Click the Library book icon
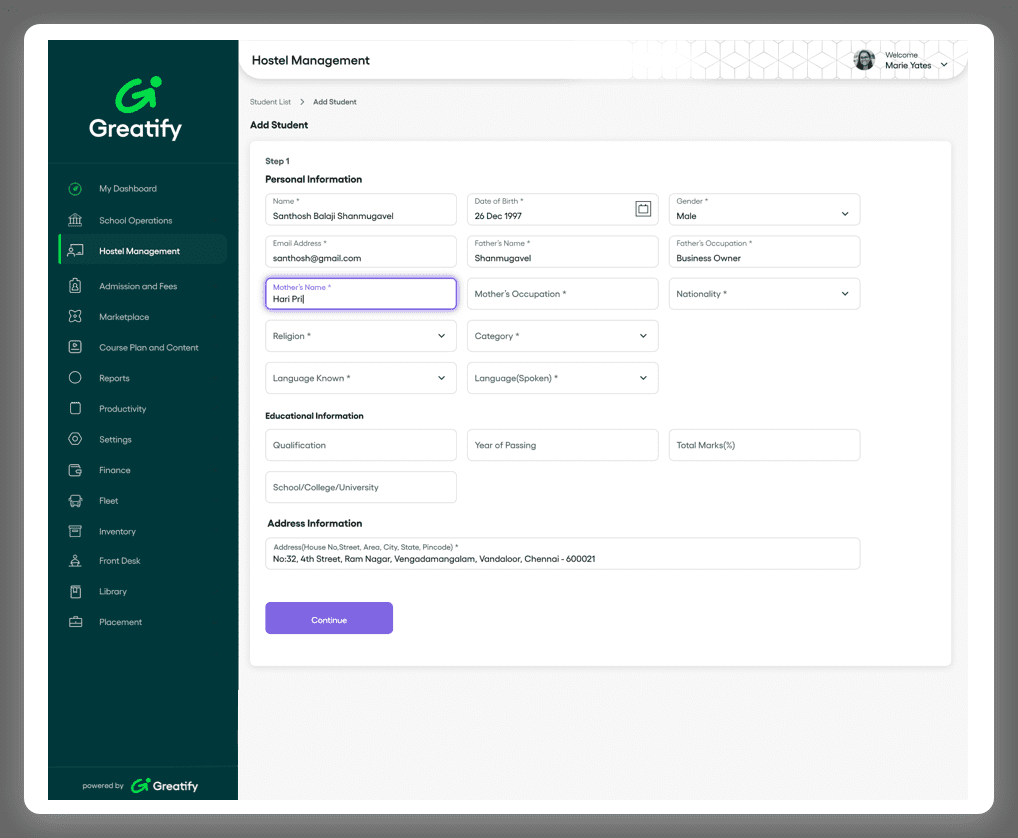 [x=75, y=592]
